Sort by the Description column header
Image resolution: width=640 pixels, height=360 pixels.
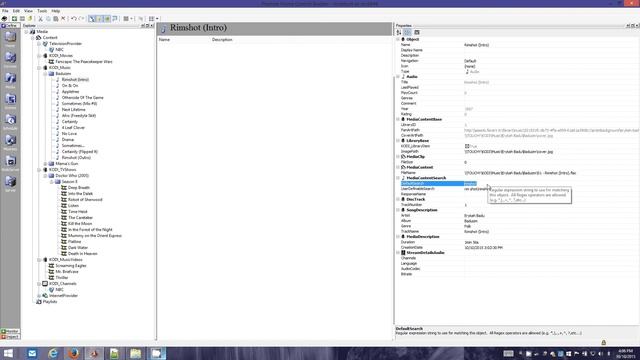click(x=222, y=40)
